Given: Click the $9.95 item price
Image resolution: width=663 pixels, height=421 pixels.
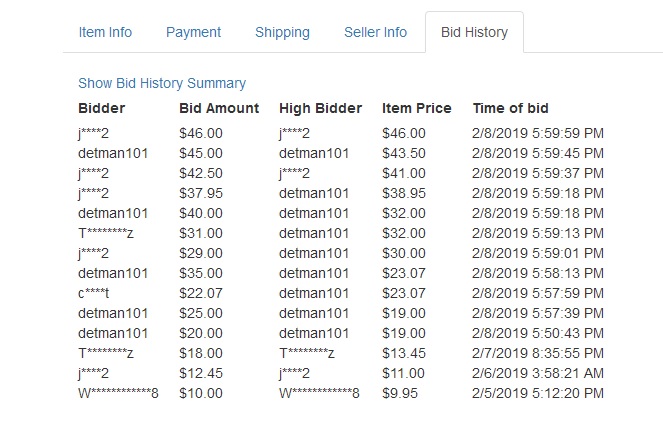Looking at the screenshot, I should coord(400,393).
